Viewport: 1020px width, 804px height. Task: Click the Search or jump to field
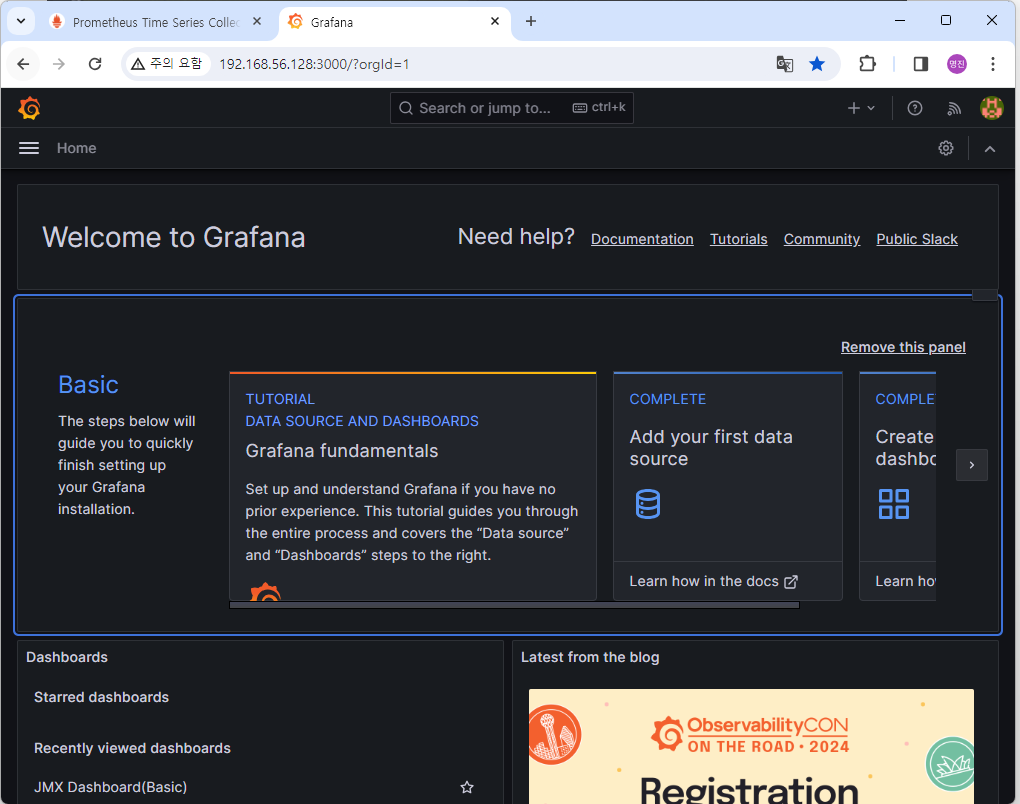click(x=511, y=108)
